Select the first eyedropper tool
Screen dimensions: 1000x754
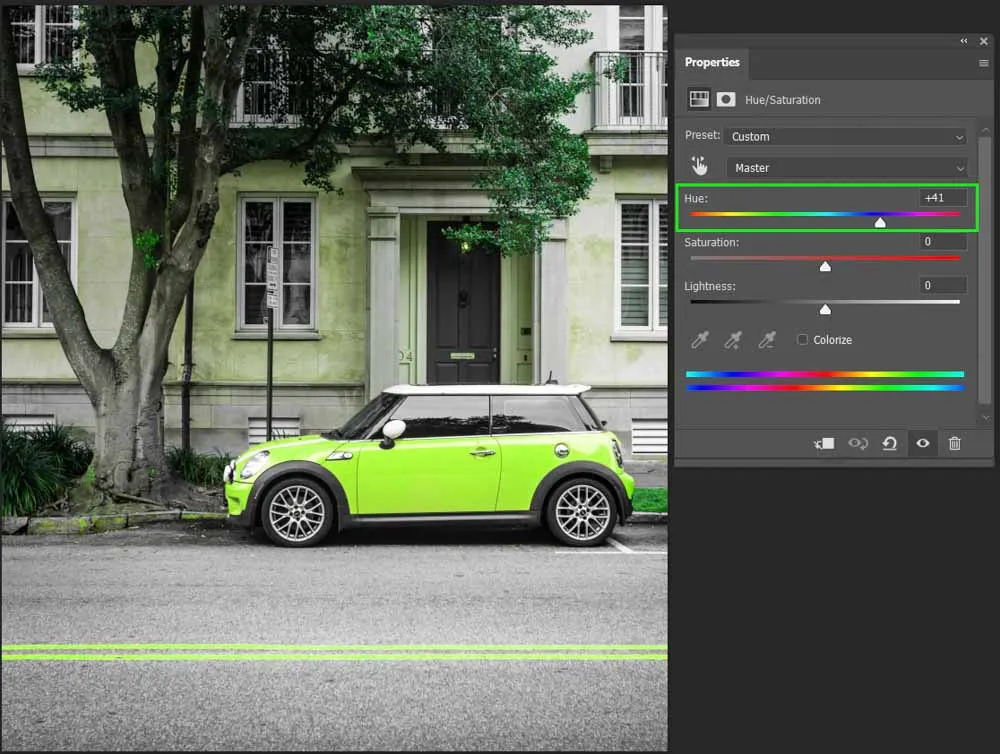coord(699,340)
